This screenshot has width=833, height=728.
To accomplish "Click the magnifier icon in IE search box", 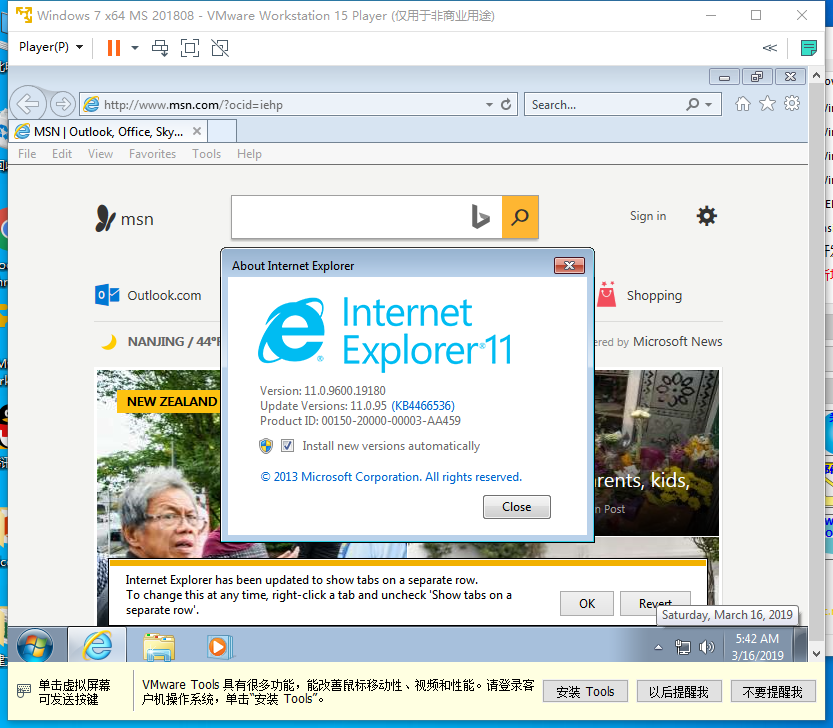I will coord(692,104).
